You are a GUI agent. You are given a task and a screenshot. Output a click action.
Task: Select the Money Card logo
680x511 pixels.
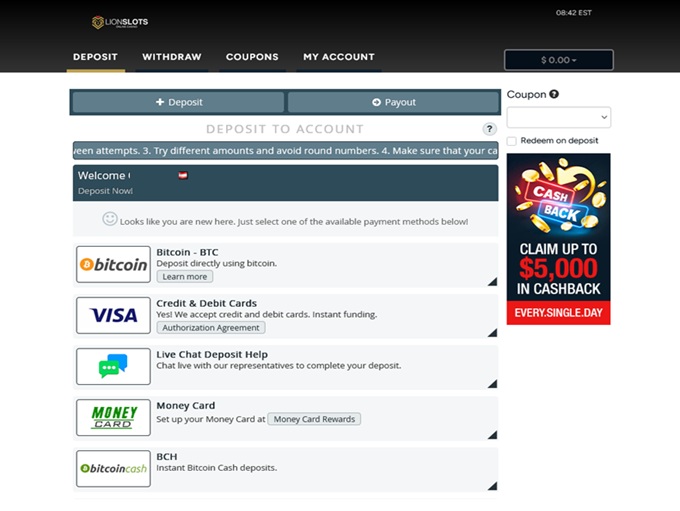pyautogui.click(x=113, y=417)
